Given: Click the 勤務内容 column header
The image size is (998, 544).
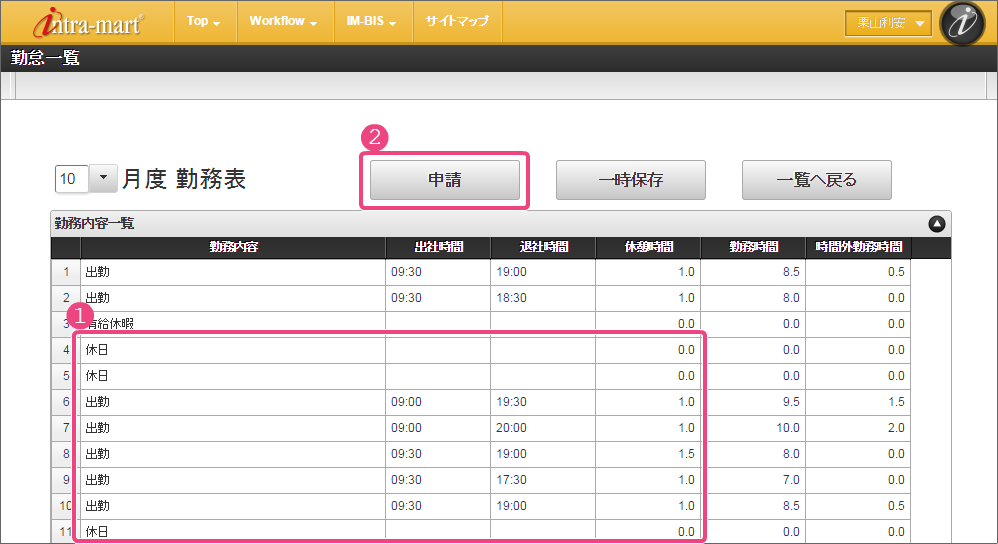Looking at the screenshot, I should click(x=233, y=247).
